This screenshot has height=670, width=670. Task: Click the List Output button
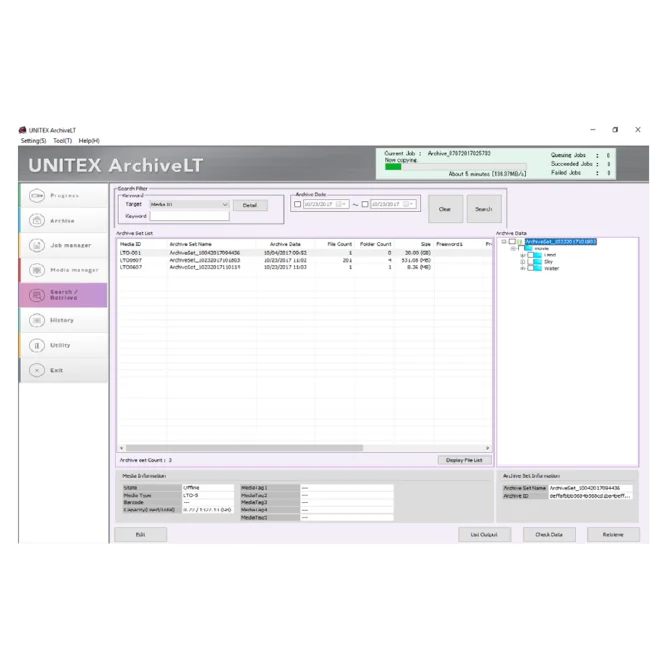click(x=484, y=535)
